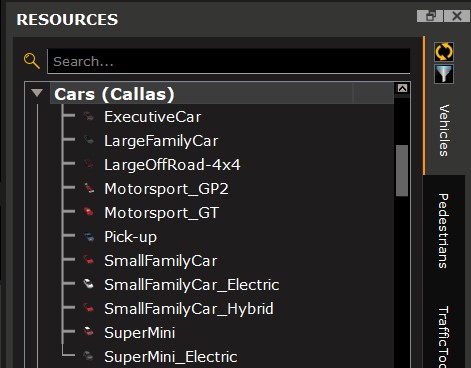Close the Resources panel
The width and height of the screenshot is (471, 368).
point(457,16)
